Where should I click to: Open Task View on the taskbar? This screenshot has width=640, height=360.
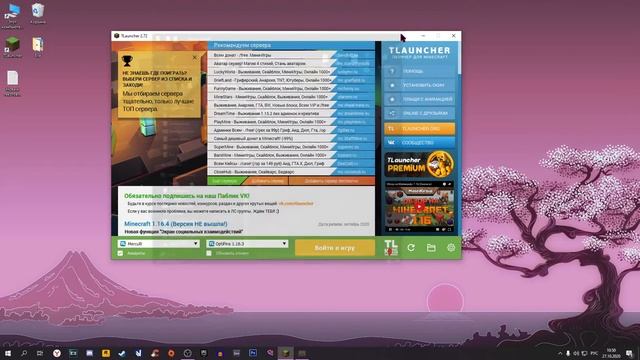40,353
